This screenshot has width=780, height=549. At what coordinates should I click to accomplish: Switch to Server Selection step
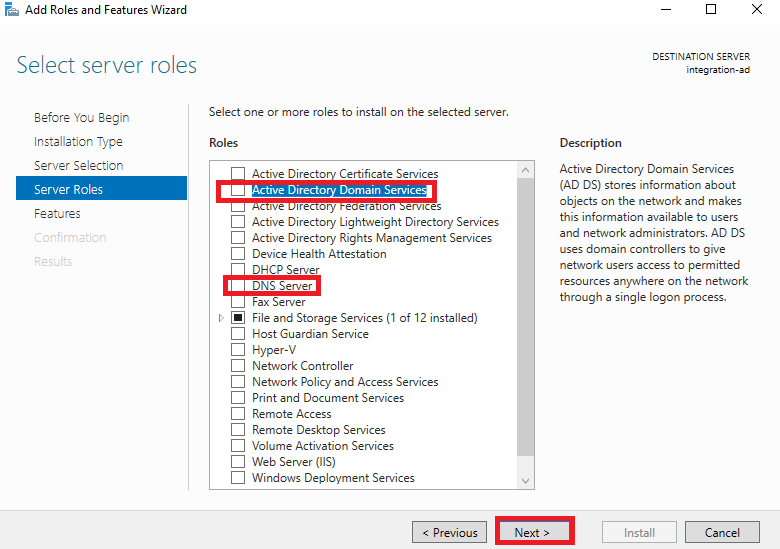[79, 166]
